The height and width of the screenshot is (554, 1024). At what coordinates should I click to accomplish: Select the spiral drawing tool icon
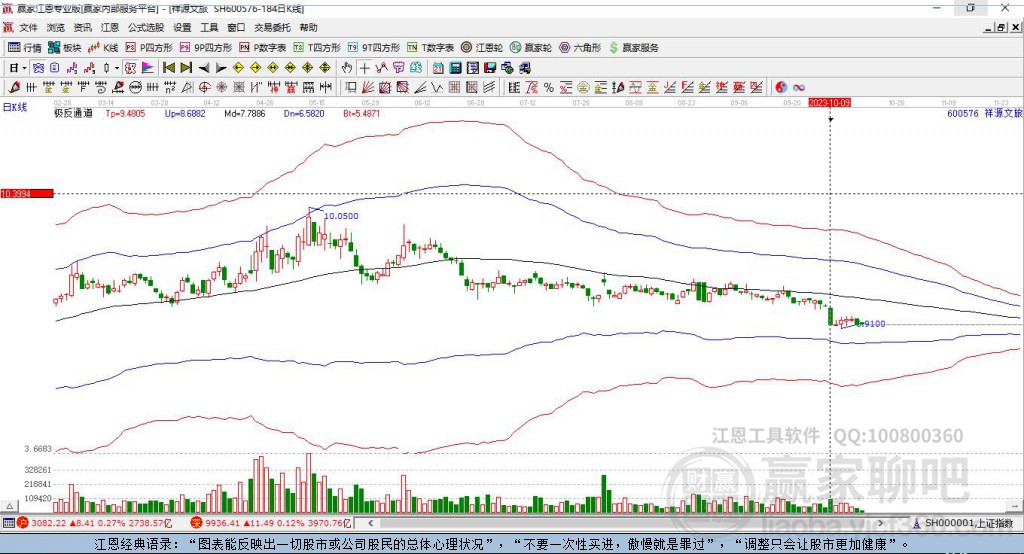click(x=100, y=88)
